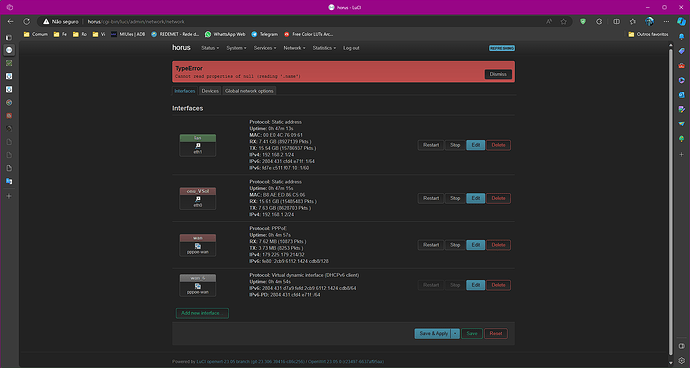
Task: Click Add new interface button
Action: coord(202,313)
